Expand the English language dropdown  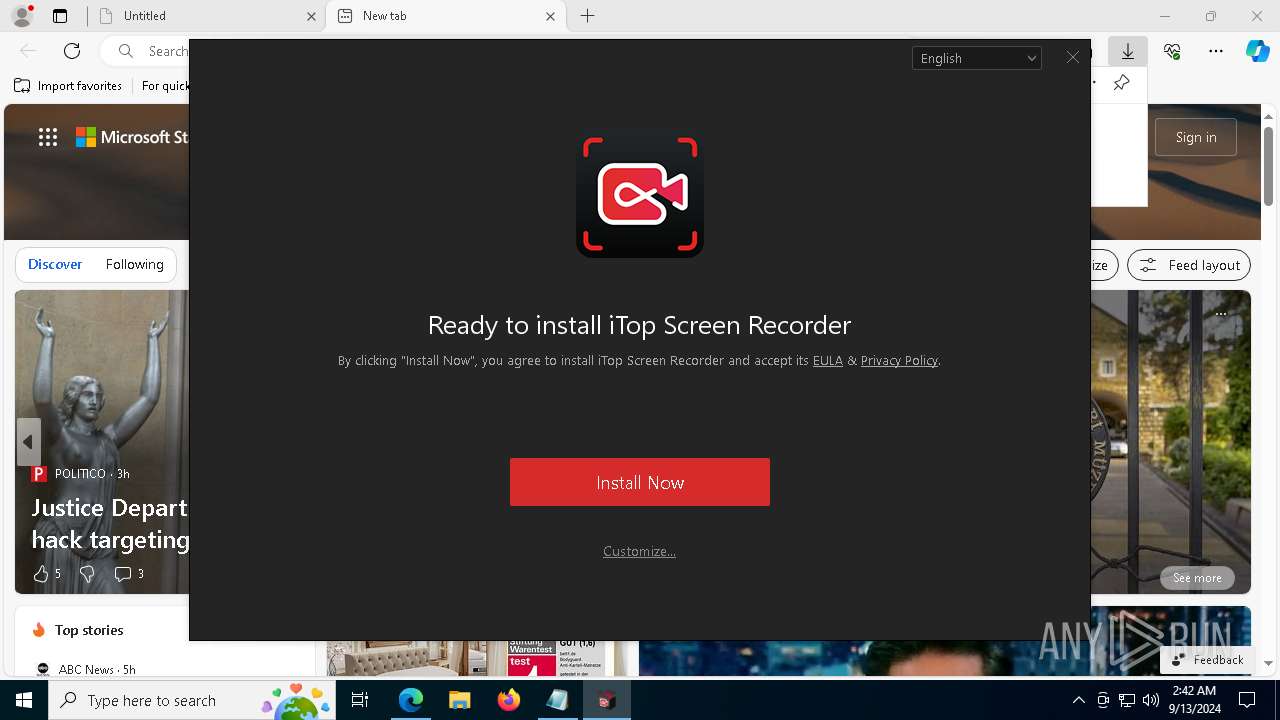pos(976,58)
